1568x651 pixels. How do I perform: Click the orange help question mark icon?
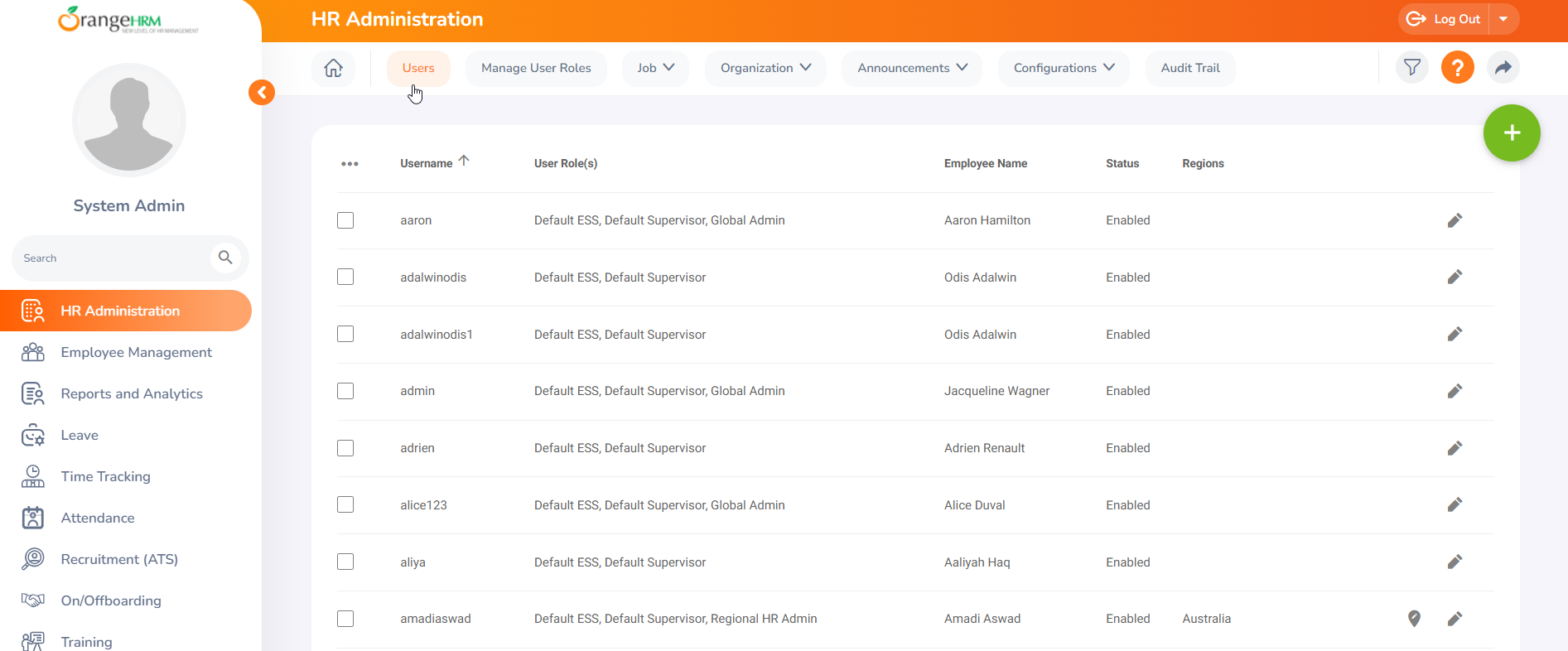tap(1457, 67)
